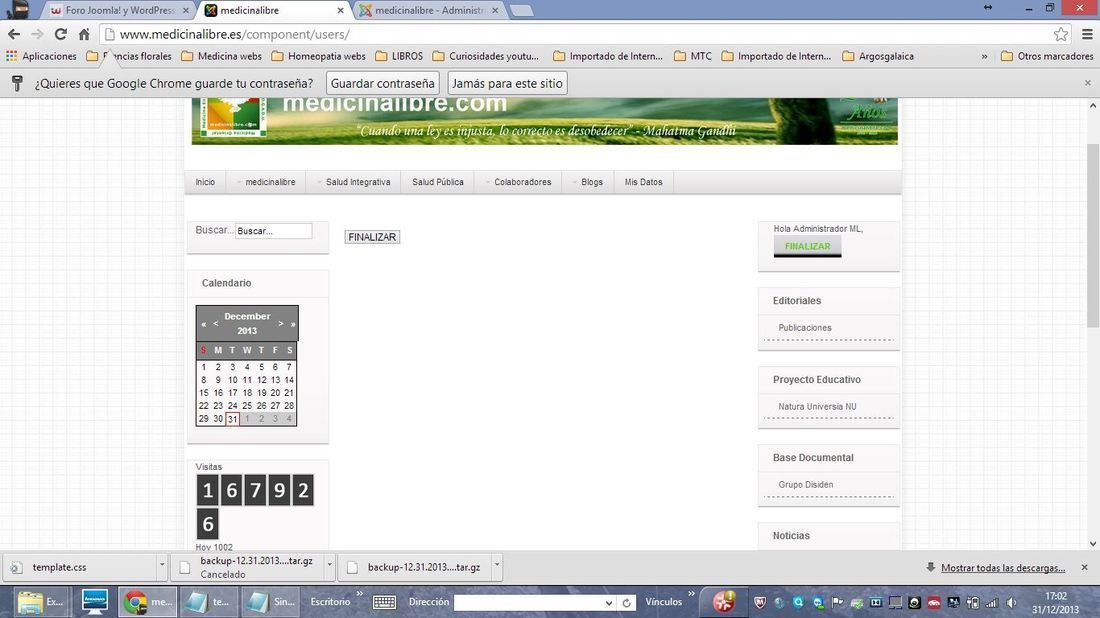Screen dimensions: 1100x618
Task: Reload the current page
Action: pyautogui.click(x=60, y=34)
